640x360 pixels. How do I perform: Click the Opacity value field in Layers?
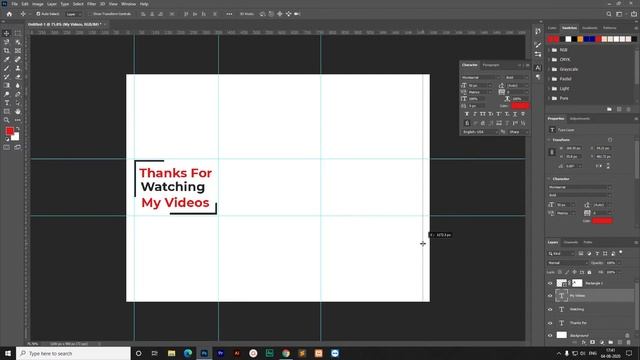[611, 263]
